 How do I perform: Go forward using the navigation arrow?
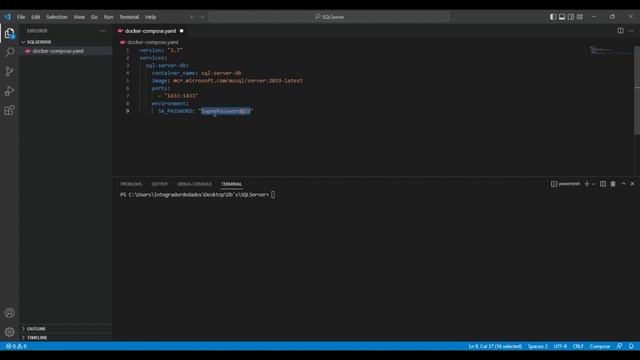tap(202, 17)
